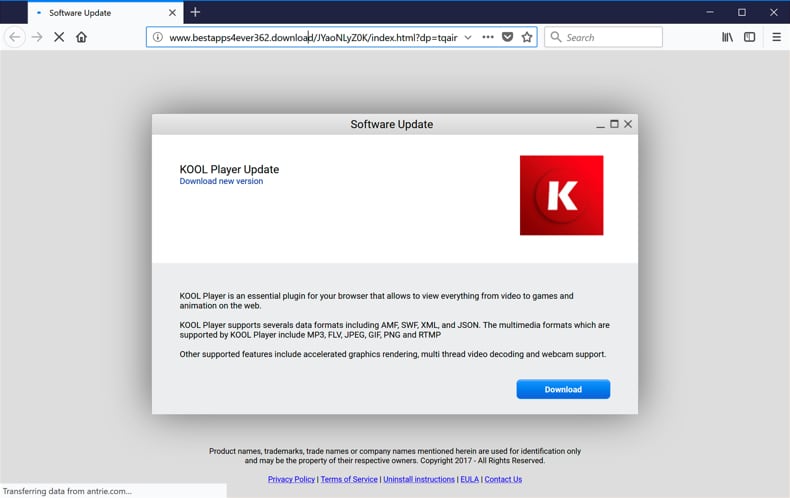Close the Firefox browser window
This screenshot has height=498, width=790.
[x=774, y=12]
